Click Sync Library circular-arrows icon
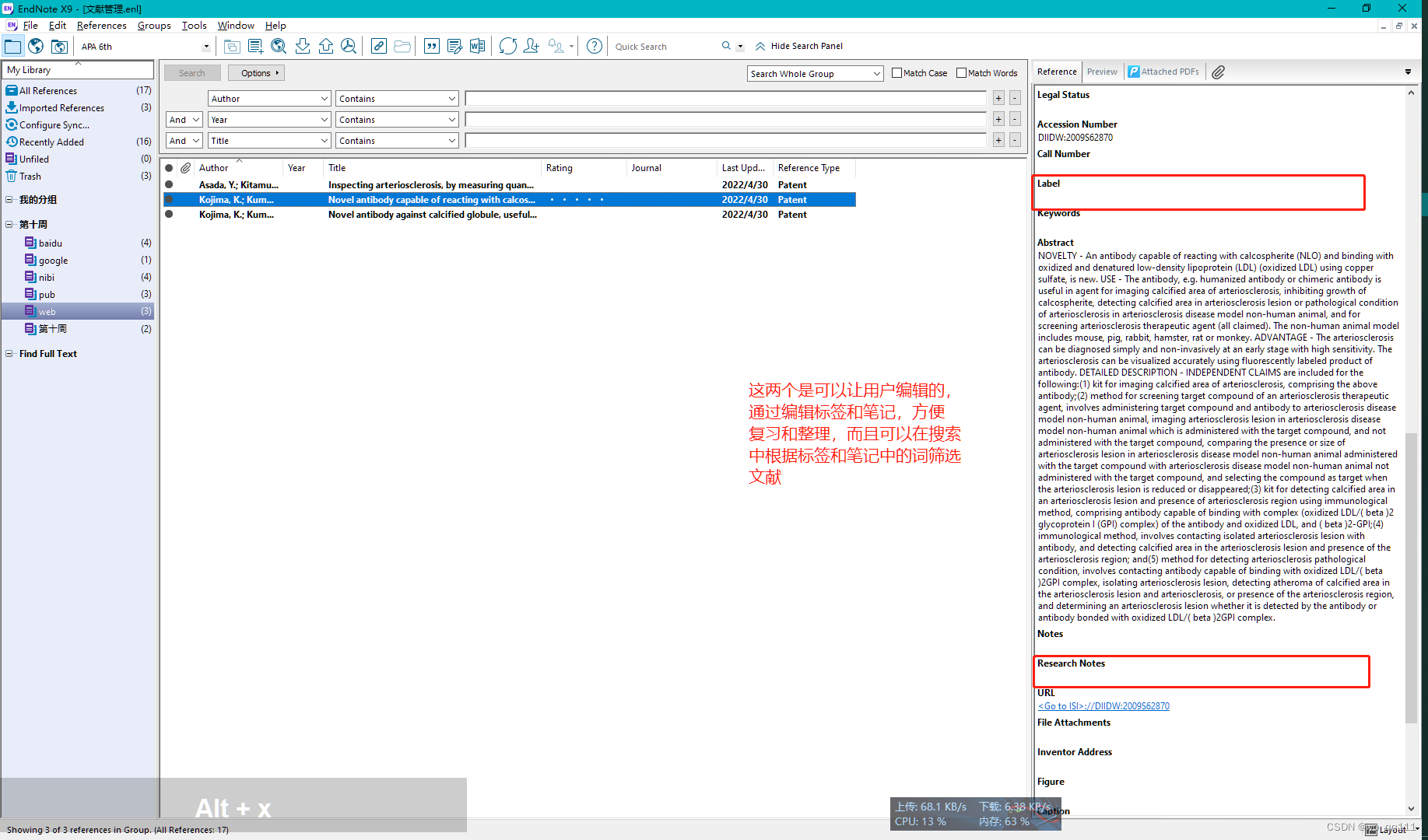The image size is (1428, 840). [x=508, y=46]
